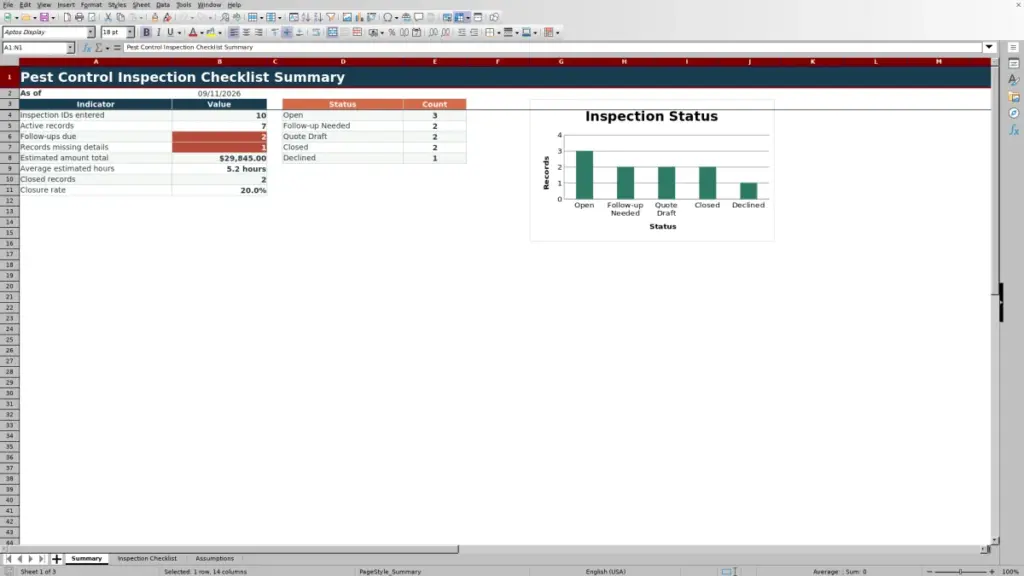Image resolution: width=1024 pixels, height=576 pixels.
Task: Toggle Bold formatting
Action: tap(146, 32)
